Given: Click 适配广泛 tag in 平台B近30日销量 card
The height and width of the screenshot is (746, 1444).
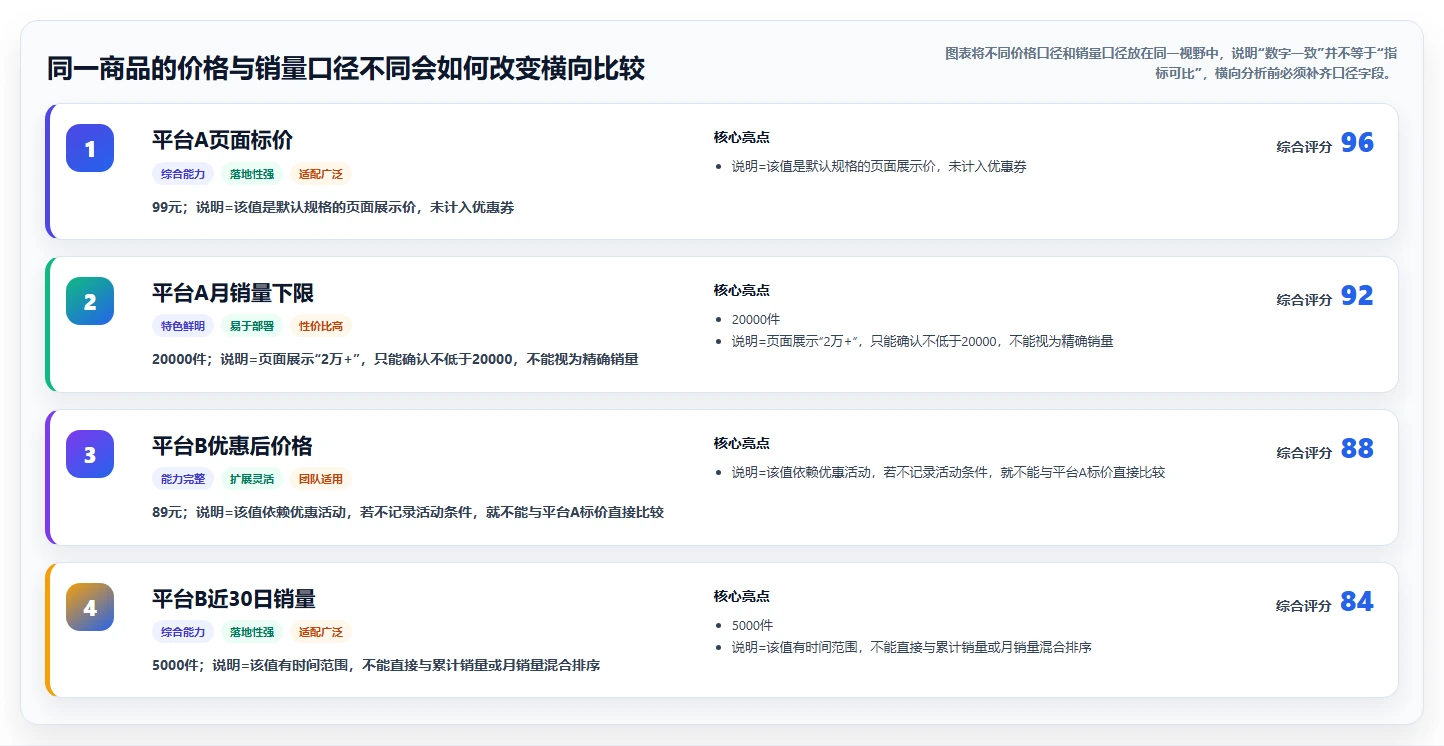Looking at the screenshot, I should click(x=321, y=632).
